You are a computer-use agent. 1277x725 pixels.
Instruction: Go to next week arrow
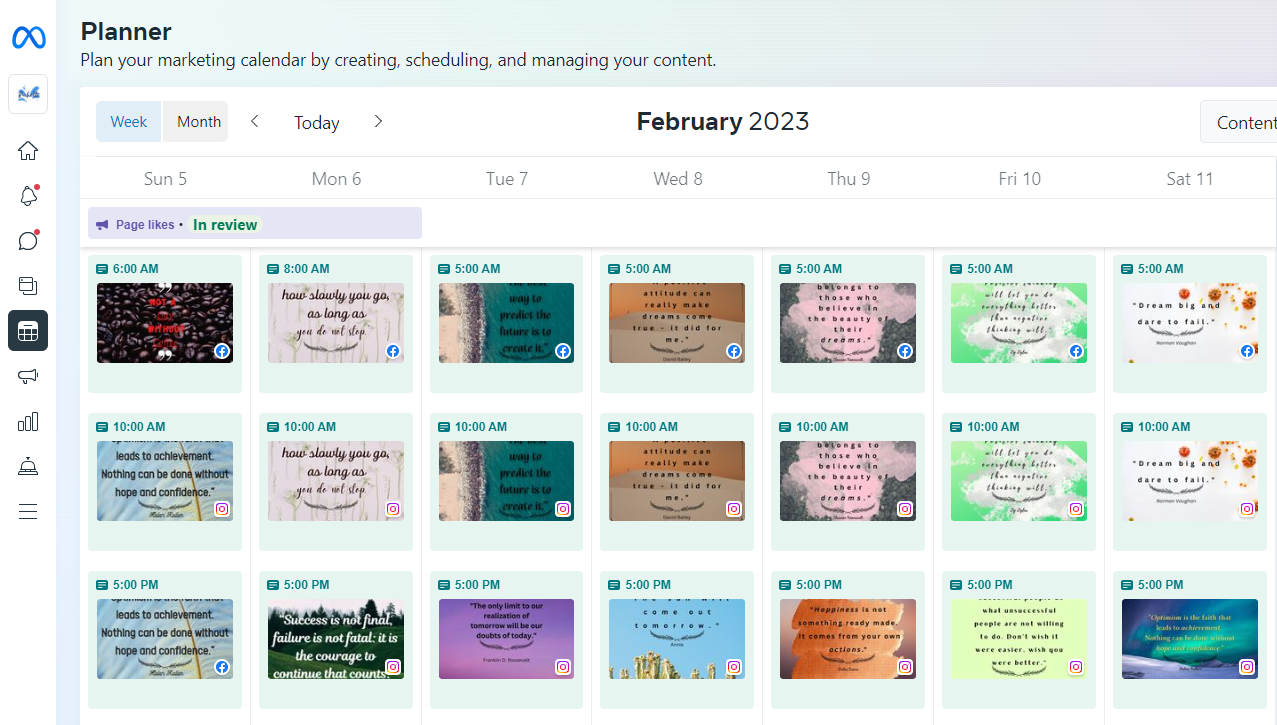click(378, 121)
